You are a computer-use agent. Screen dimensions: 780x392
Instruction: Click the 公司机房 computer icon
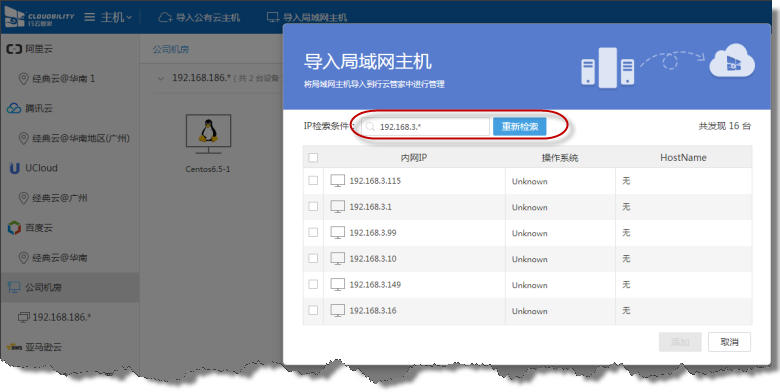(x=14, y=287)
